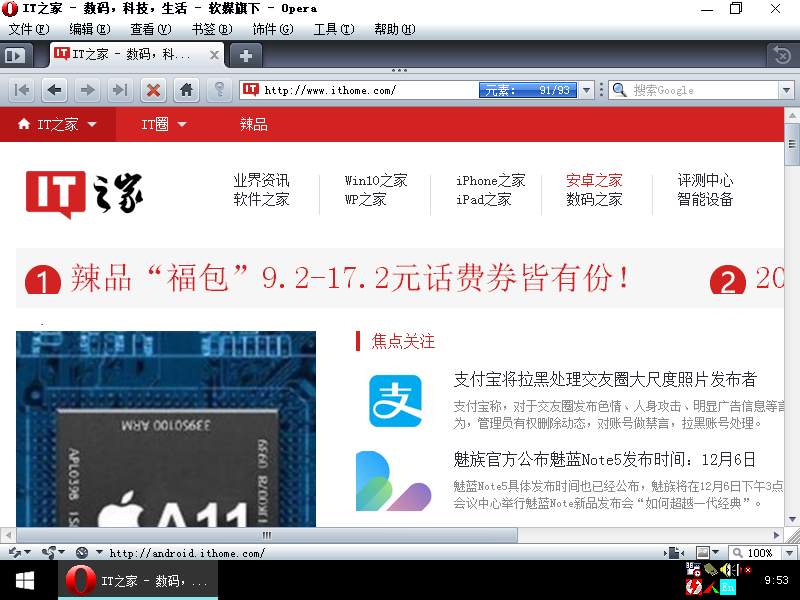Open the 安卓之家 link
The height and width of the screenshot is (600, 800).
[594, 181]
